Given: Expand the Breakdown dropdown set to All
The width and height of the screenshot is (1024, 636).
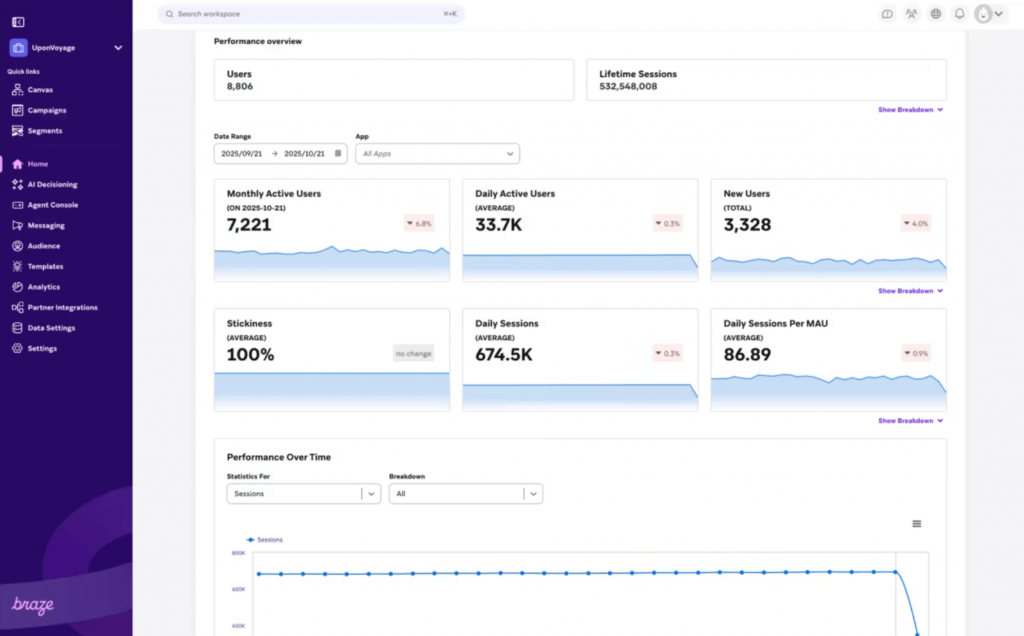Looking at the screenshot, I should pos(465,493).
